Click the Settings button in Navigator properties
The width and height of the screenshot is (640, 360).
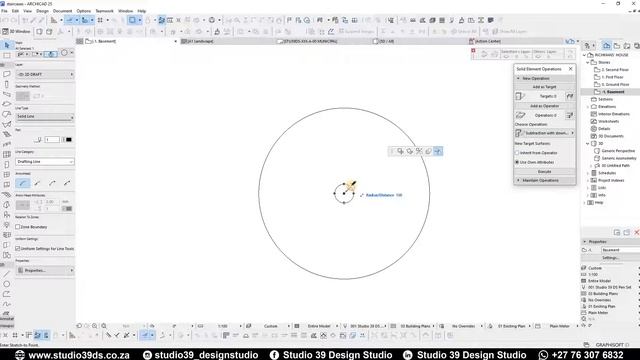point(611,258)
